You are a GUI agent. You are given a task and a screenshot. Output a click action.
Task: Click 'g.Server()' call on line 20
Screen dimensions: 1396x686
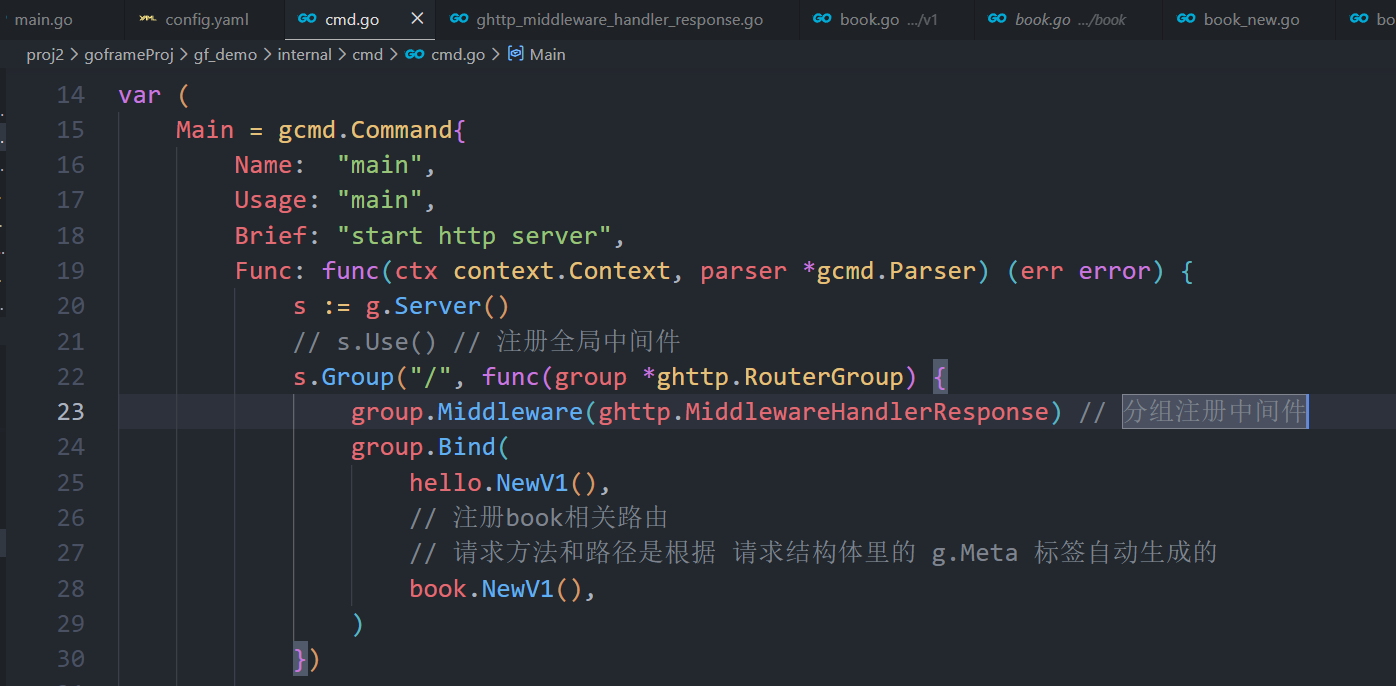438,306
